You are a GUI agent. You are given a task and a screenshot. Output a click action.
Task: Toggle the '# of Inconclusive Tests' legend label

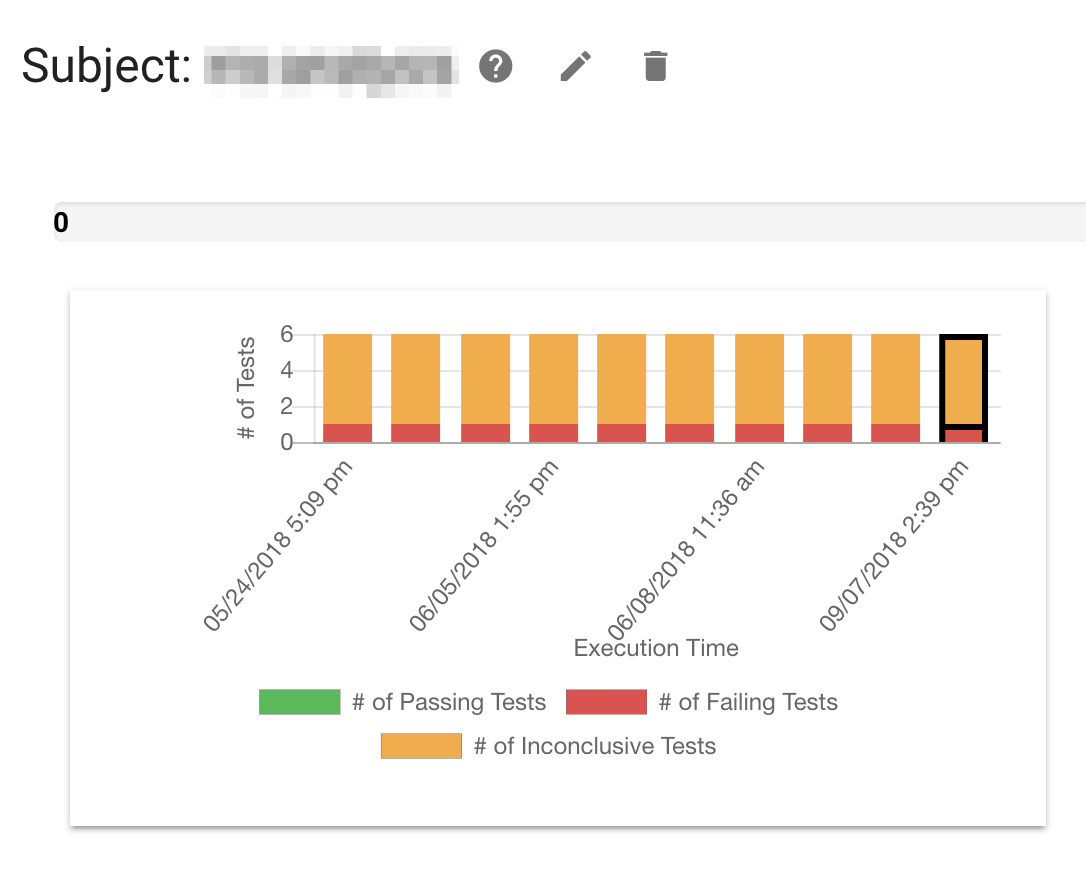[x=594, y=746]
